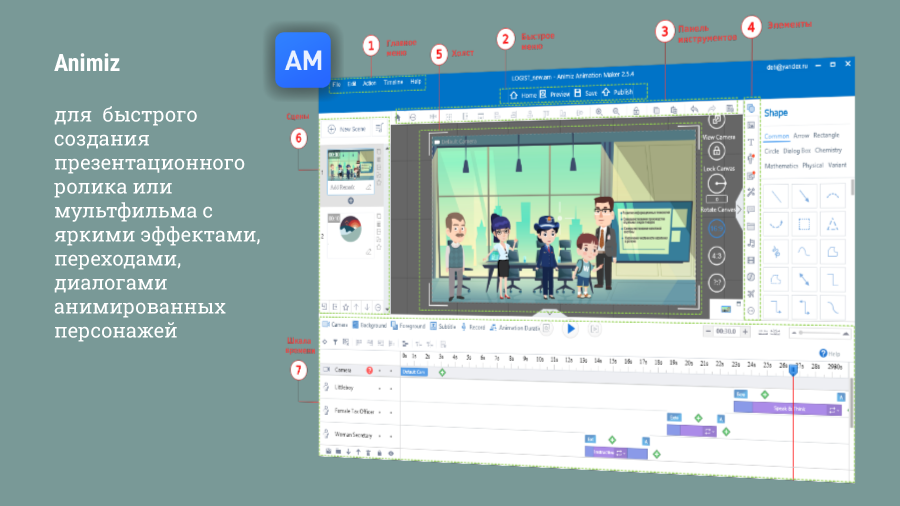Pick the straight line shape

pos(776,196)
